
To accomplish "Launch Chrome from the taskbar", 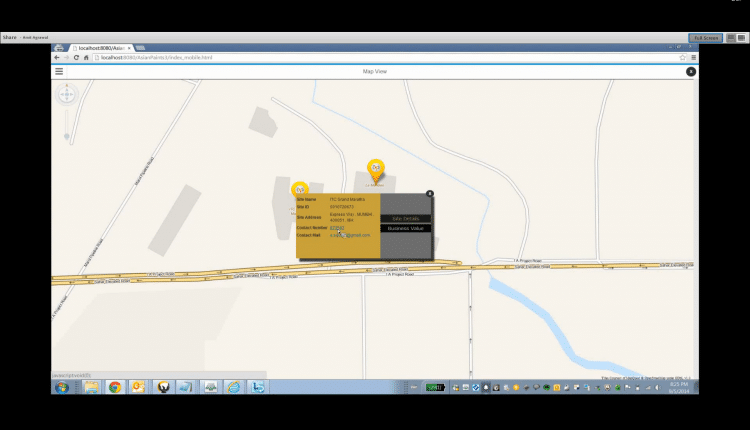I will click(114, 387).
